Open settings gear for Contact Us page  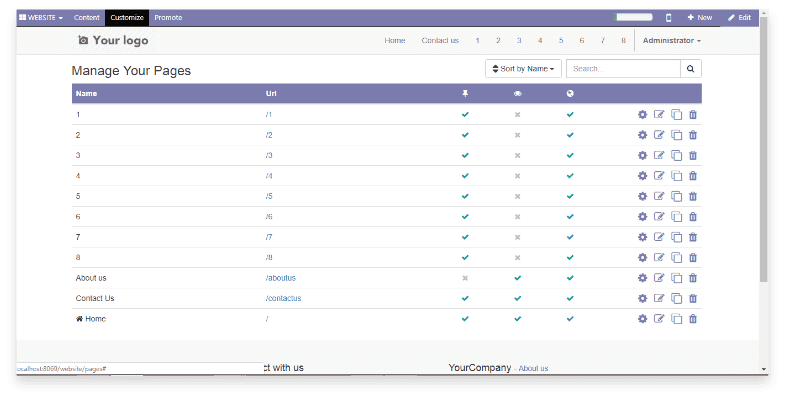tap(642, 298)
